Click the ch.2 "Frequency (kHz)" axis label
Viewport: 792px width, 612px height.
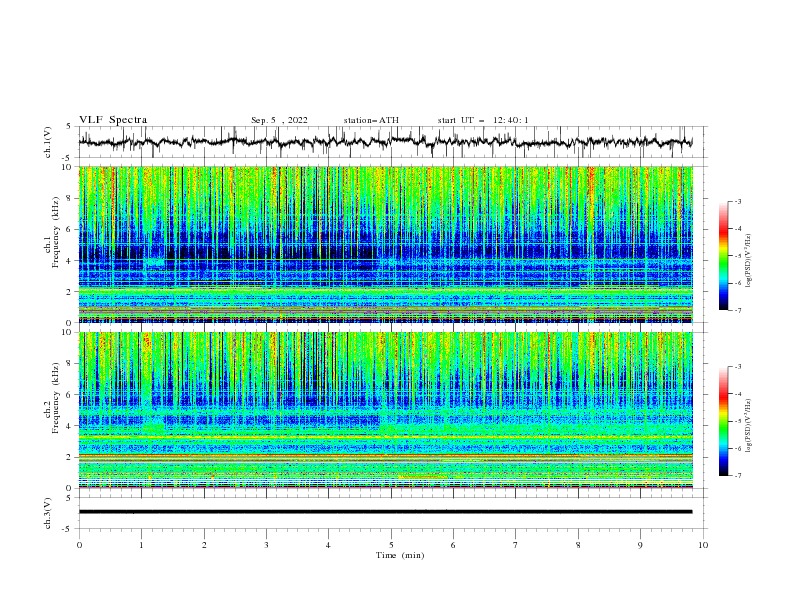tap(56, 399)
